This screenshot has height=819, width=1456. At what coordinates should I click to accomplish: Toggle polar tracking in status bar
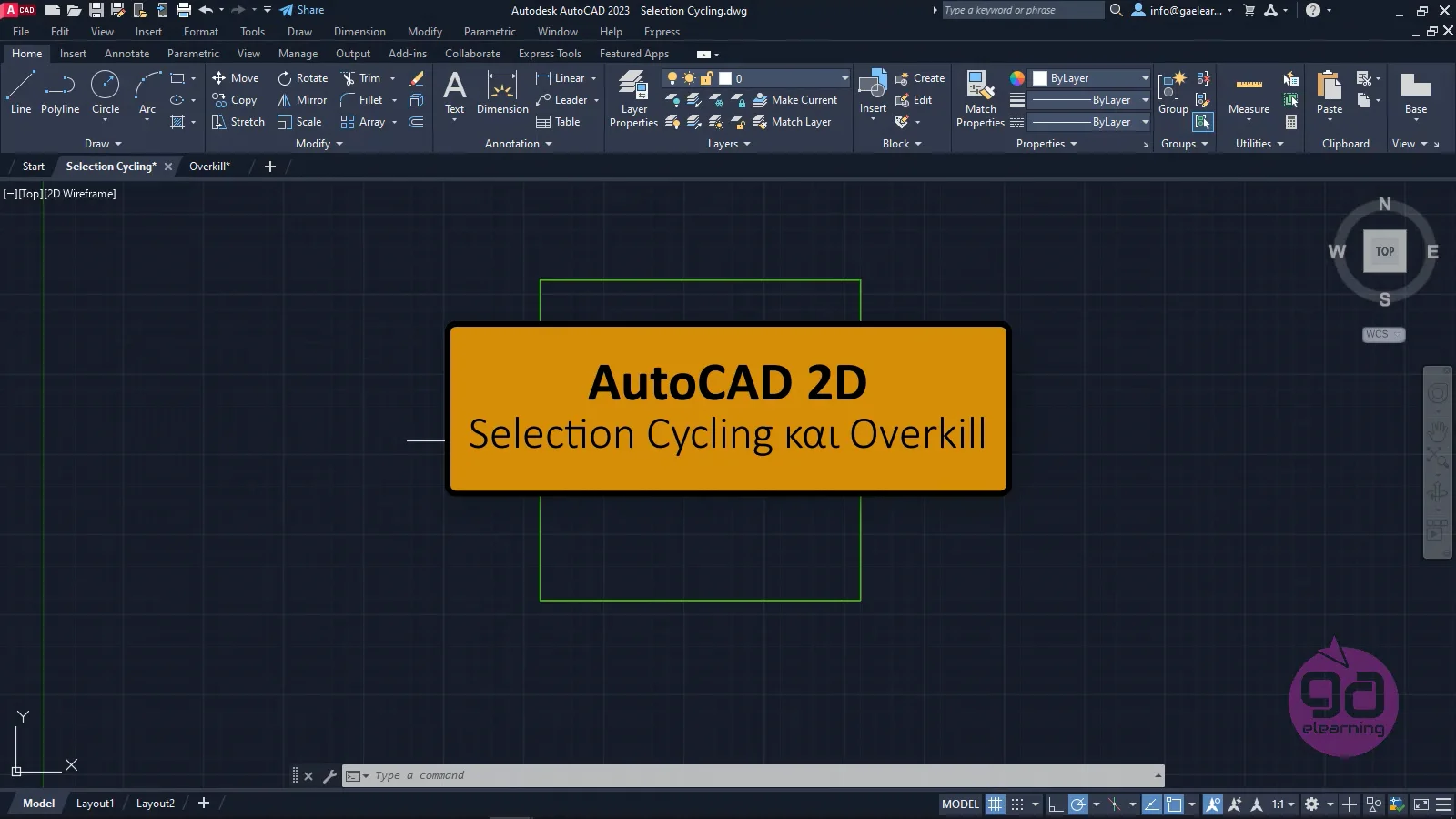[1078, 804]
